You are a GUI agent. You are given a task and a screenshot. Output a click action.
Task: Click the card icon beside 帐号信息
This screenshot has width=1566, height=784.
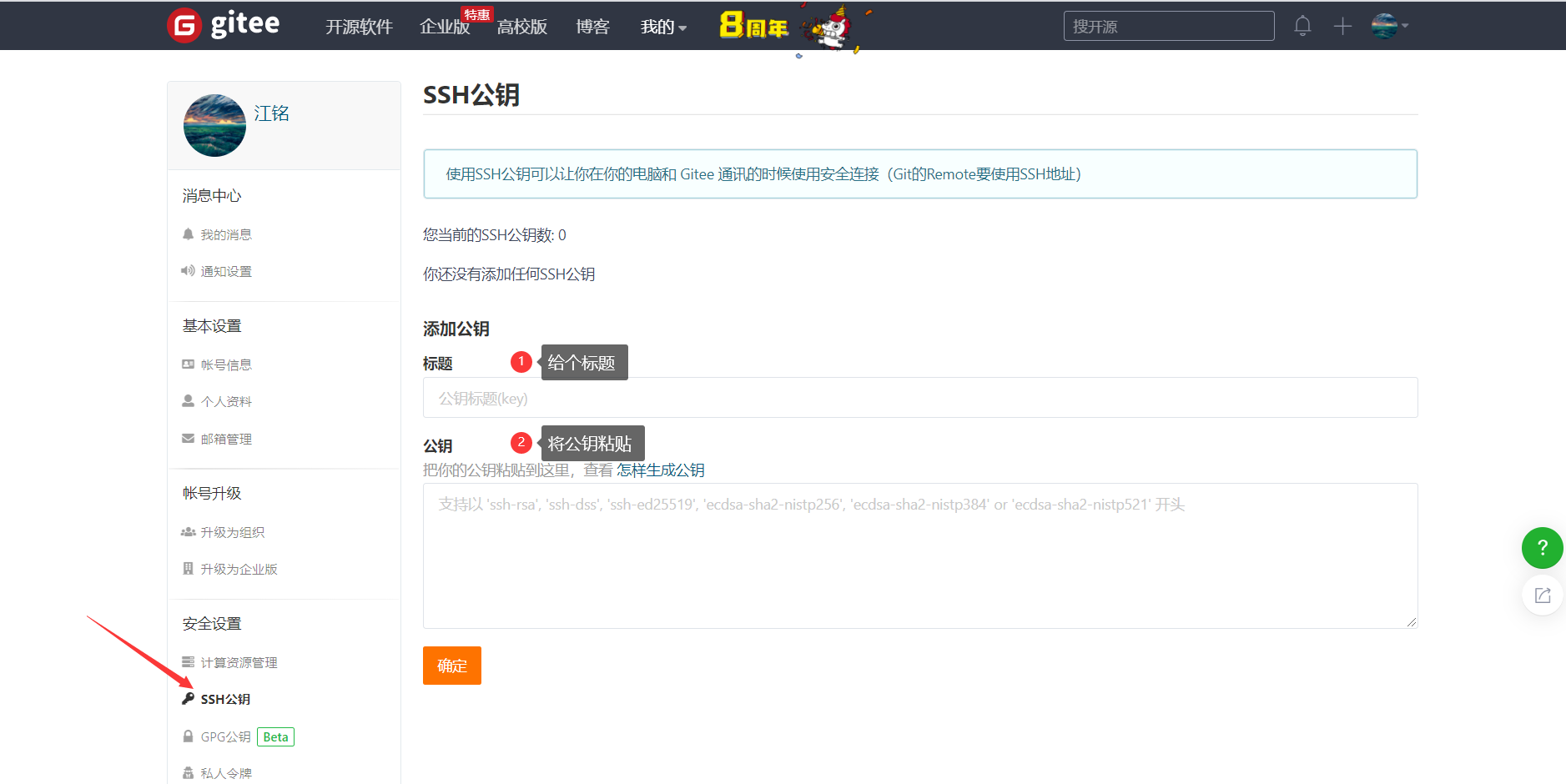point(188,364)
